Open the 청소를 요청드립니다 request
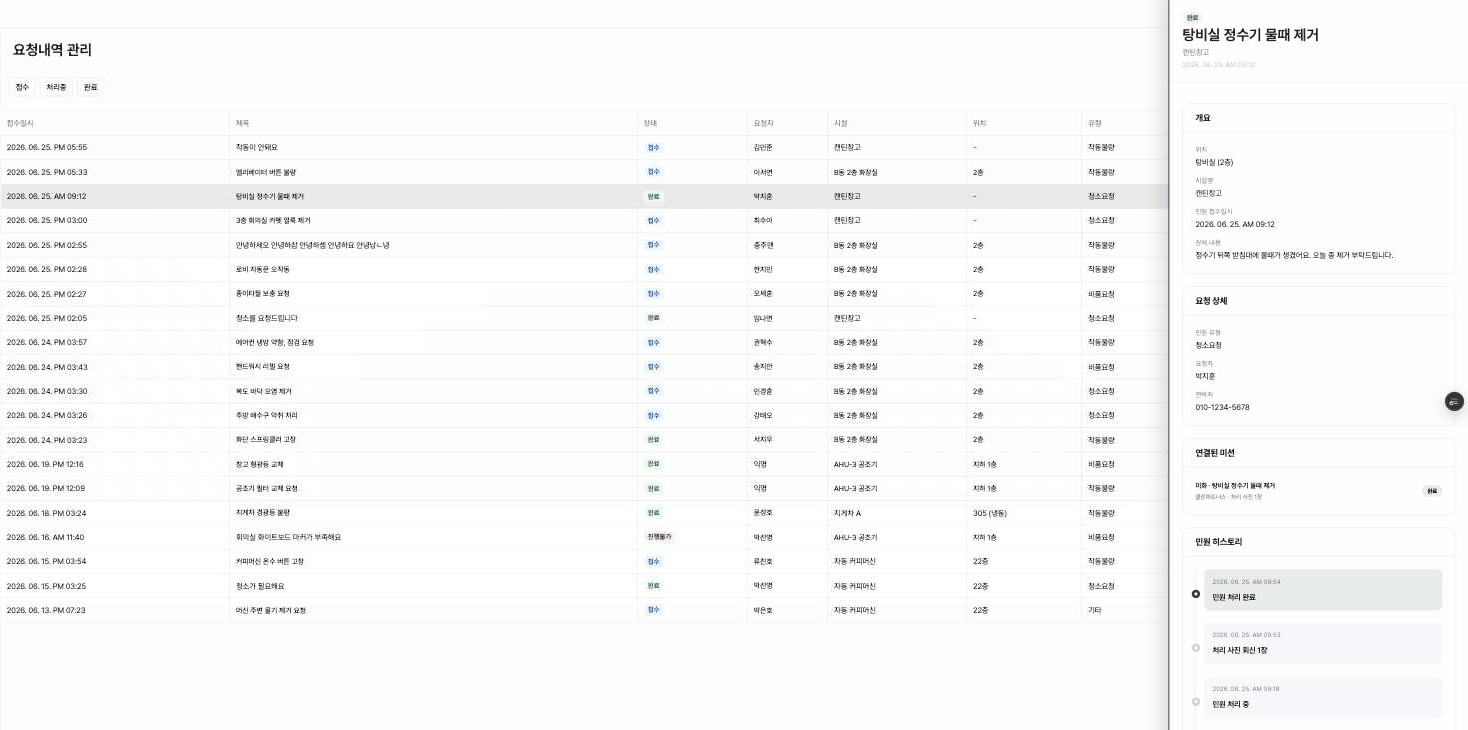 click(x=266, y=318)
